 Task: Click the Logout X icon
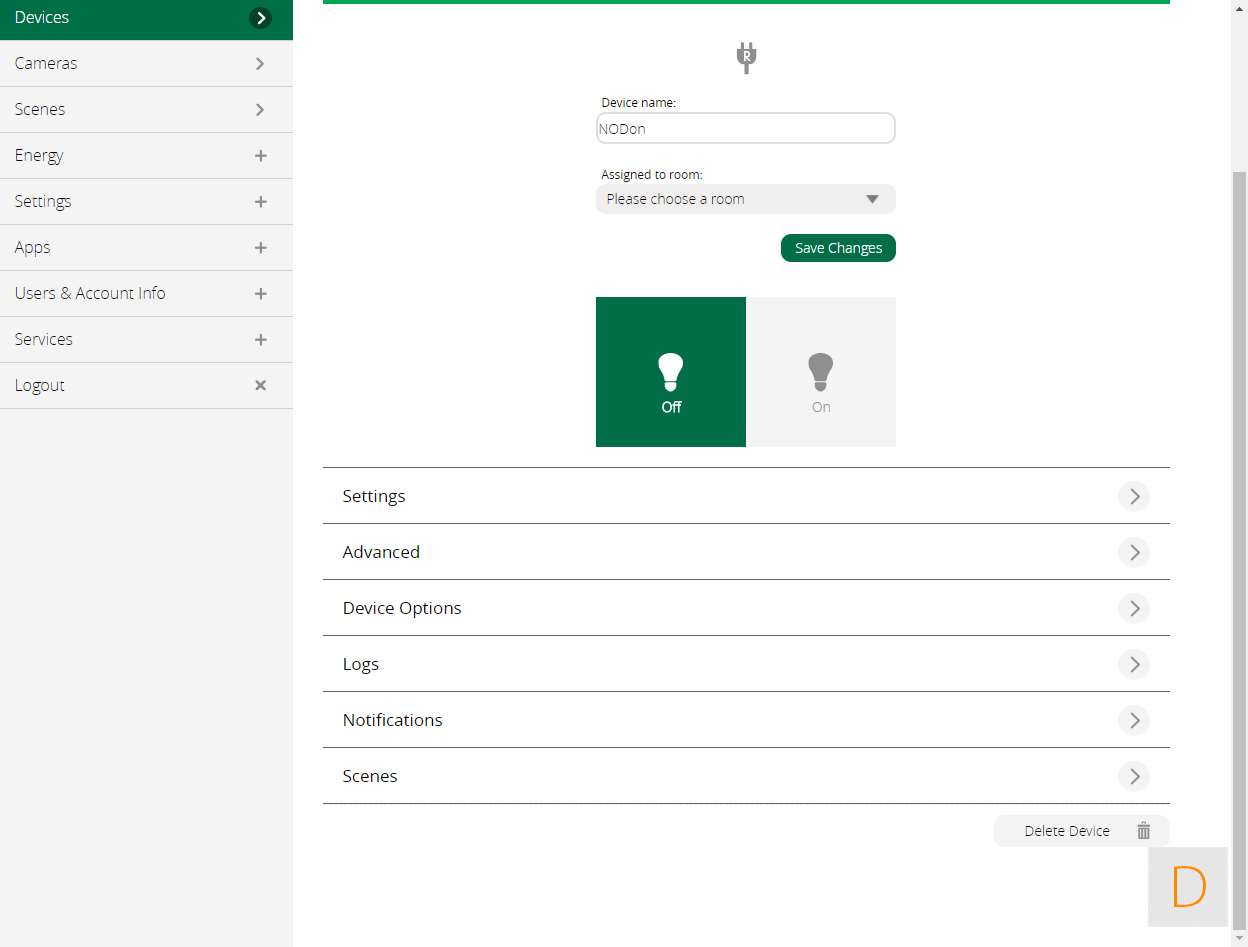point(260,385)
